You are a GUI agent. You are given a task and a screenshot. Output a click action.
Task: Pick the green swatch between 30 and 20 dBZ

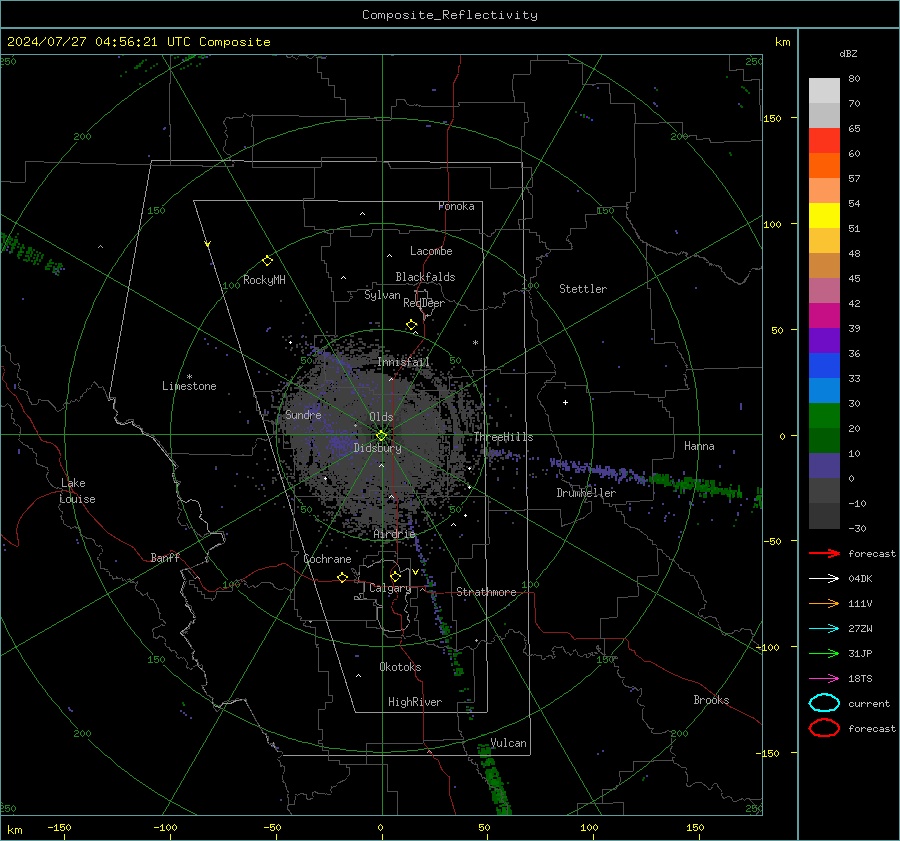824,416
